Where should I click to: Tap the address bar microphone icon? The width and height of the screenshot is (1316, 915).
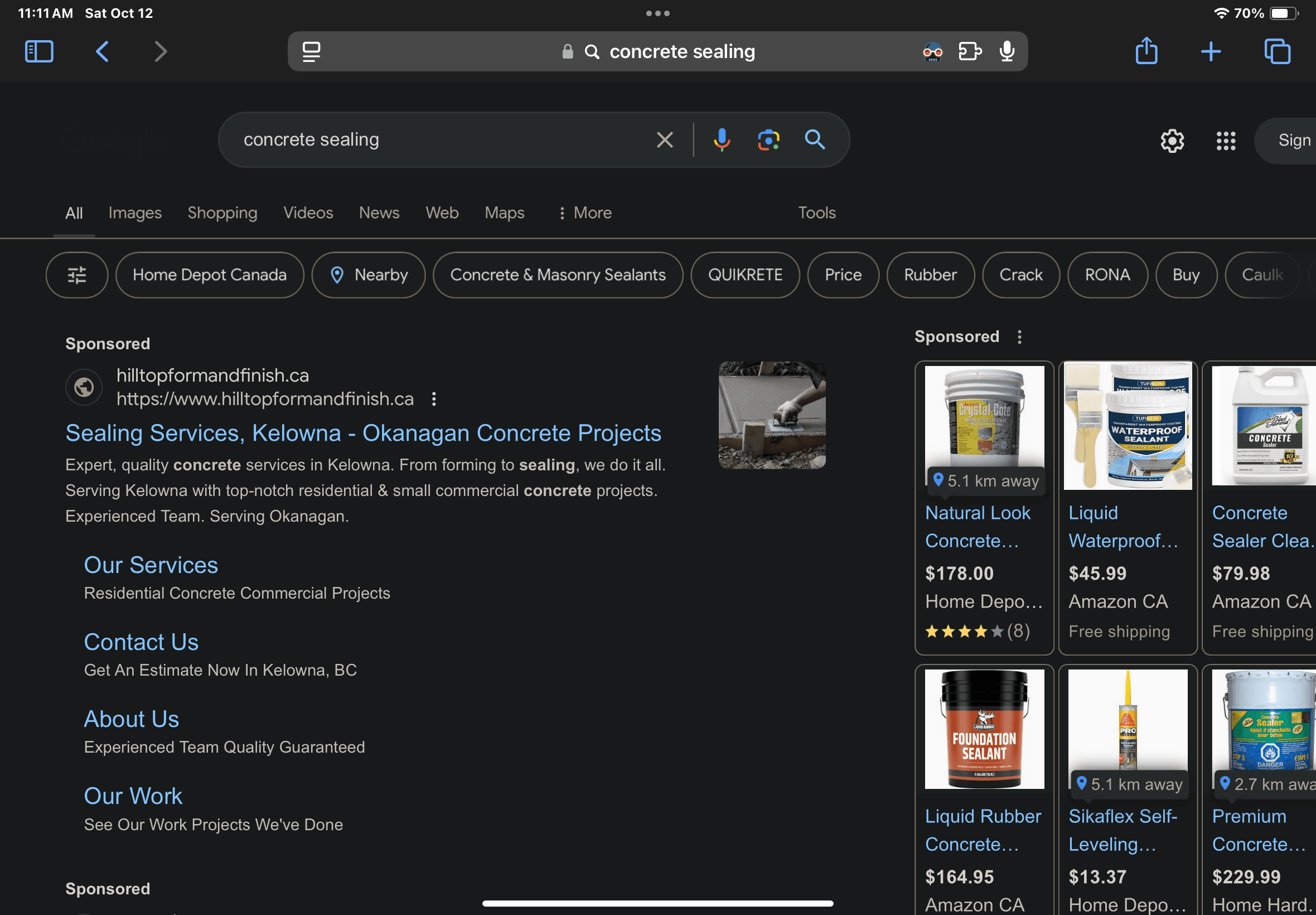pyautogui.click(x=1007, y=51)
